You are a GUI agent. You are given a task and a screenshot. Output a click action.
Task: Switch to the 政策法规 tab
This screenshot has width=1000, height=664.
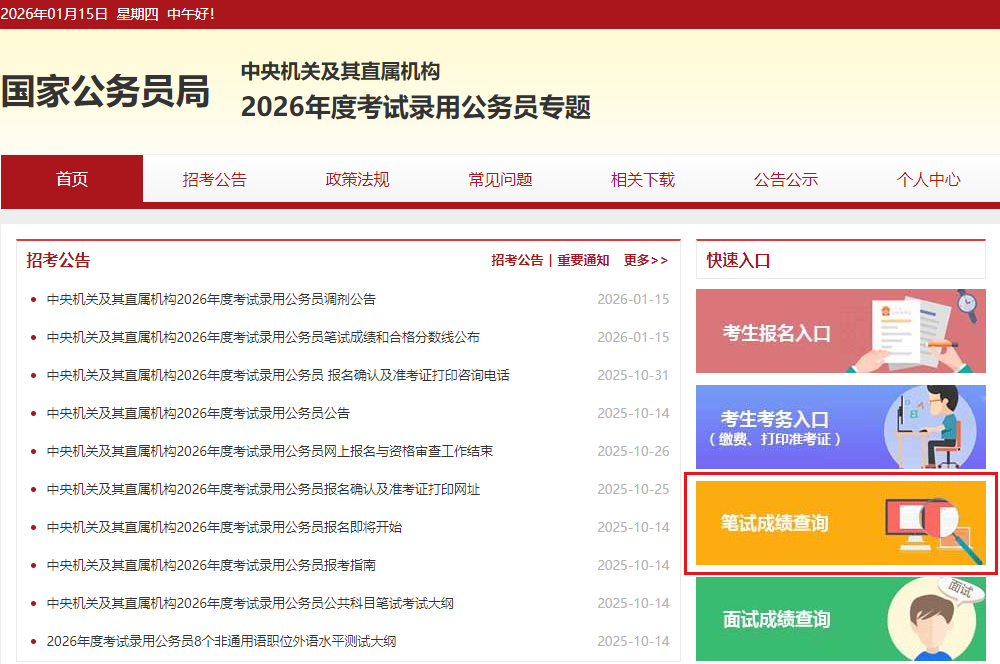(x=357, y=179)
